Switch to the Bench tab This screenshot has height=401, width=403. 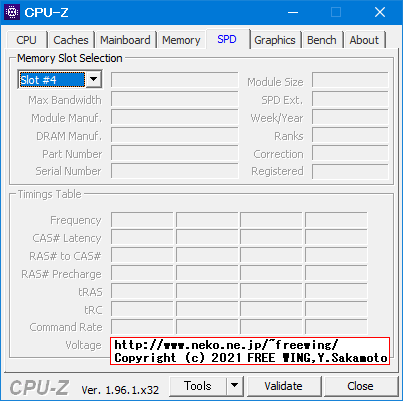[322, 40]
